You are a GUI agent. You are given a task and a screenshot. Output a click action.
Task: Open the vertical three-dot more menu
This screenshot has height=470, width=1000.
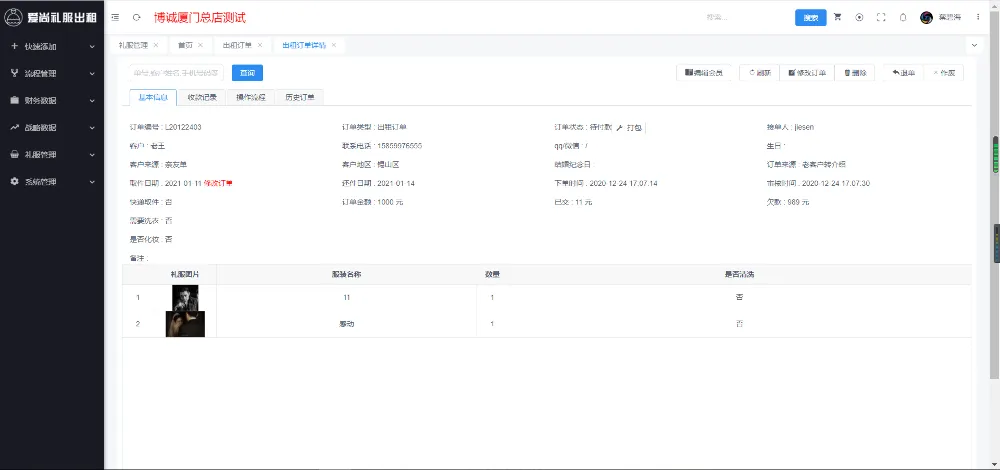point(978,18)
